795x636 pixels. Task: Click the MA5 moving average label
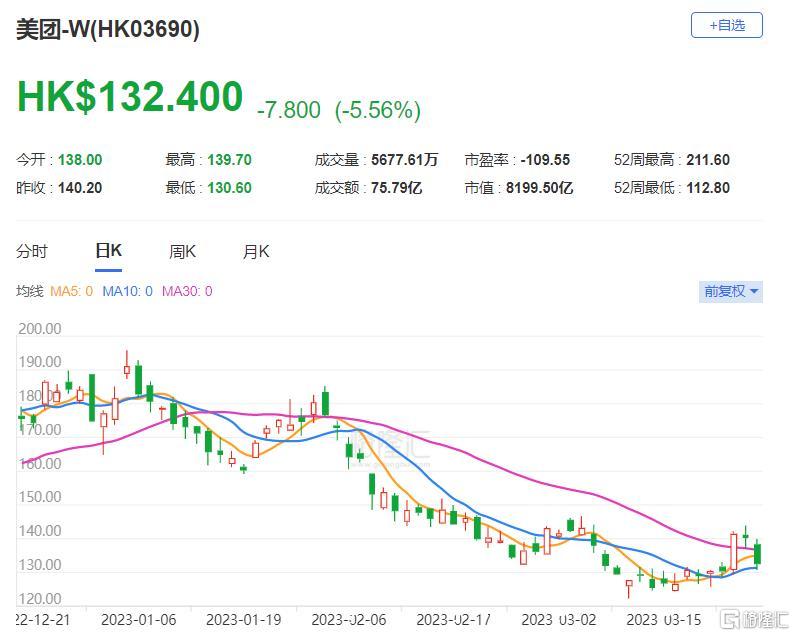71,291
